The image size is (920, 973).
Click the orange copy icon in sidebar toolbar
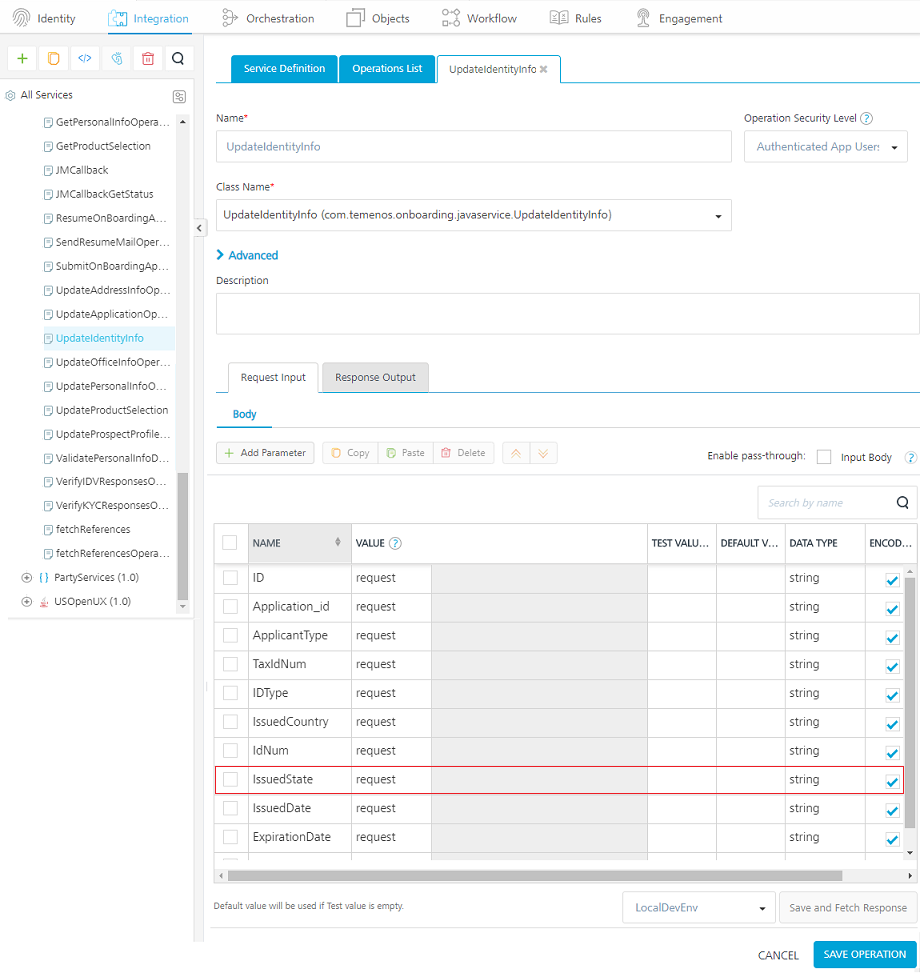54,59
